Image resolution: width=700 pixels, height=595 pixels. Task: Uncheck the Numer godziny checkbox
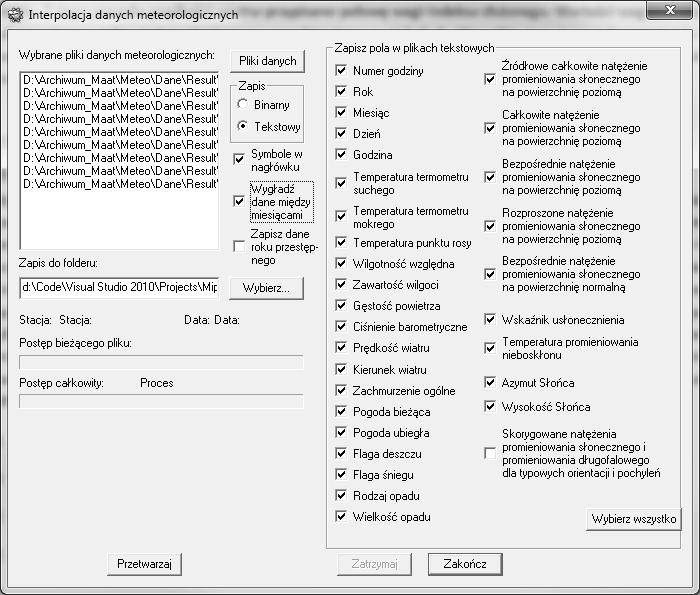(x=341, y=70)
